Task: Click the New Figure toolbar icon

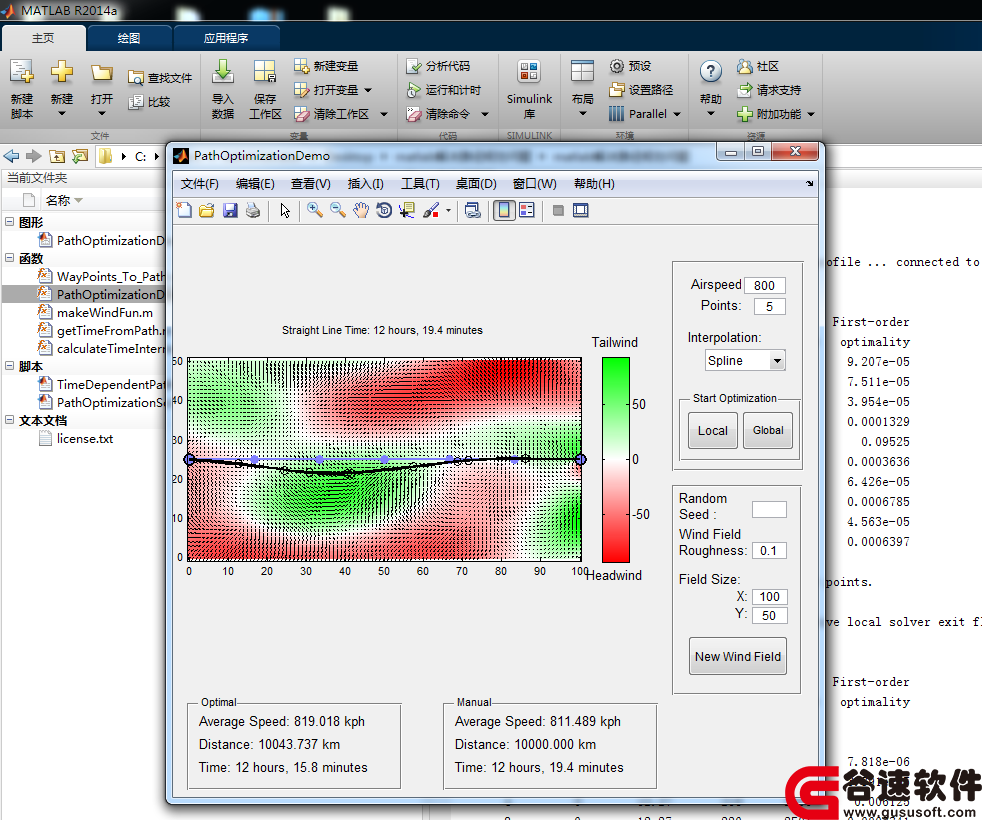Action: [x=184, y=210]
